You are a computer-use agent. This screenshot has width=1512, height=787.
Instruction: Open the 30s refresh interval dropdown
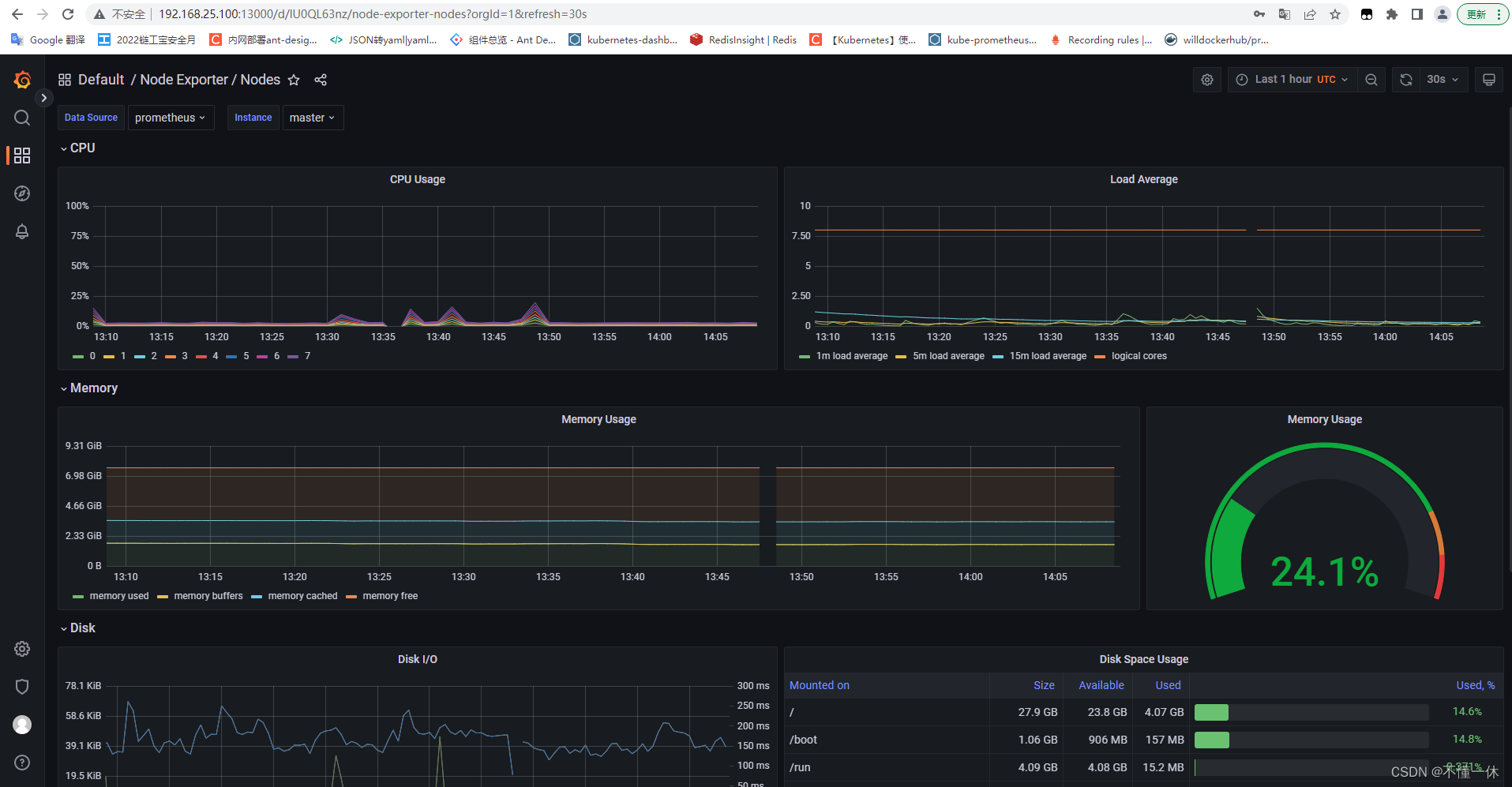1443,80
